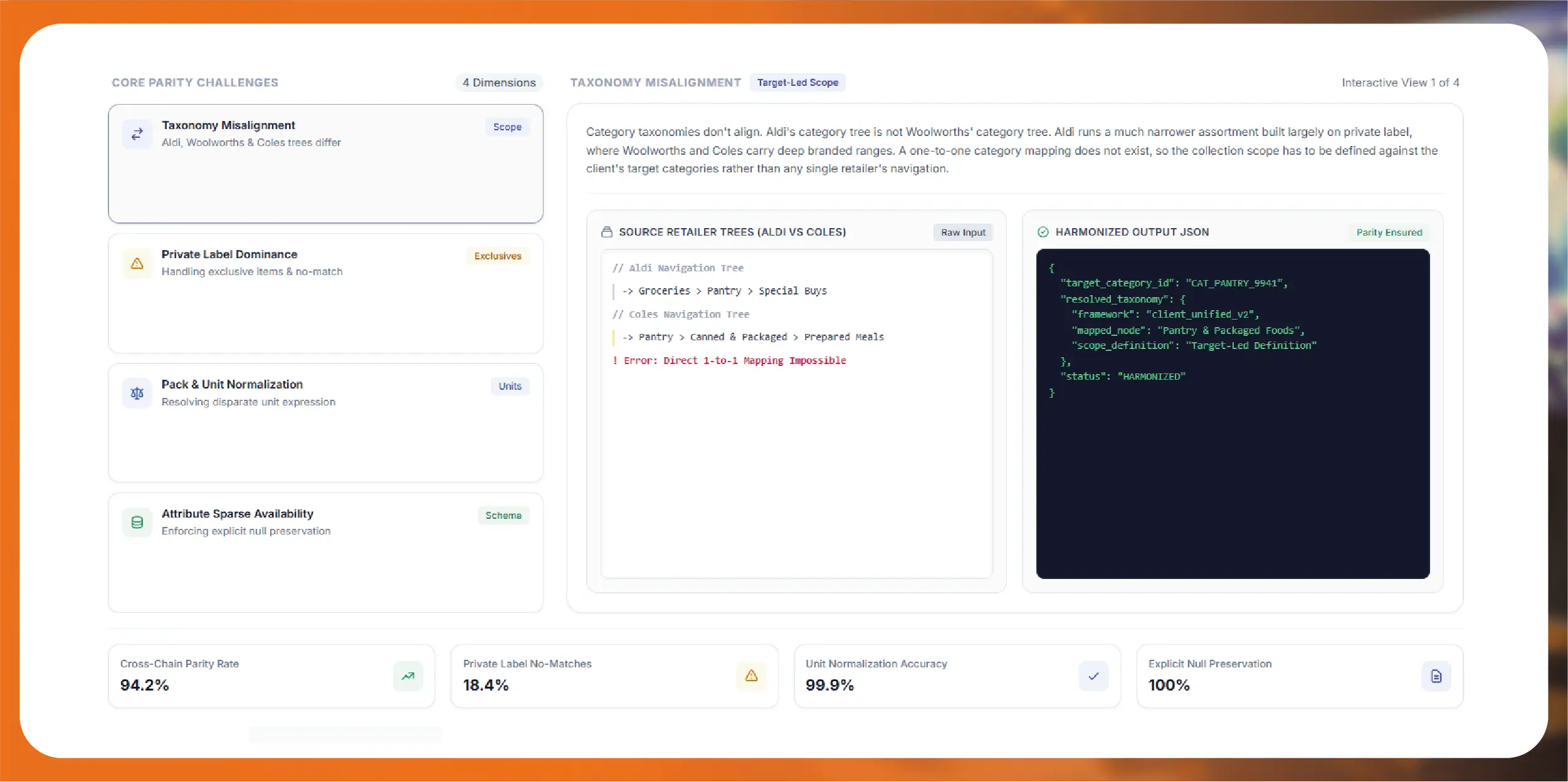
Task: Click the Pantry > Canned & Packaged > Prepared Meals line
Action: tap(753, 338)
